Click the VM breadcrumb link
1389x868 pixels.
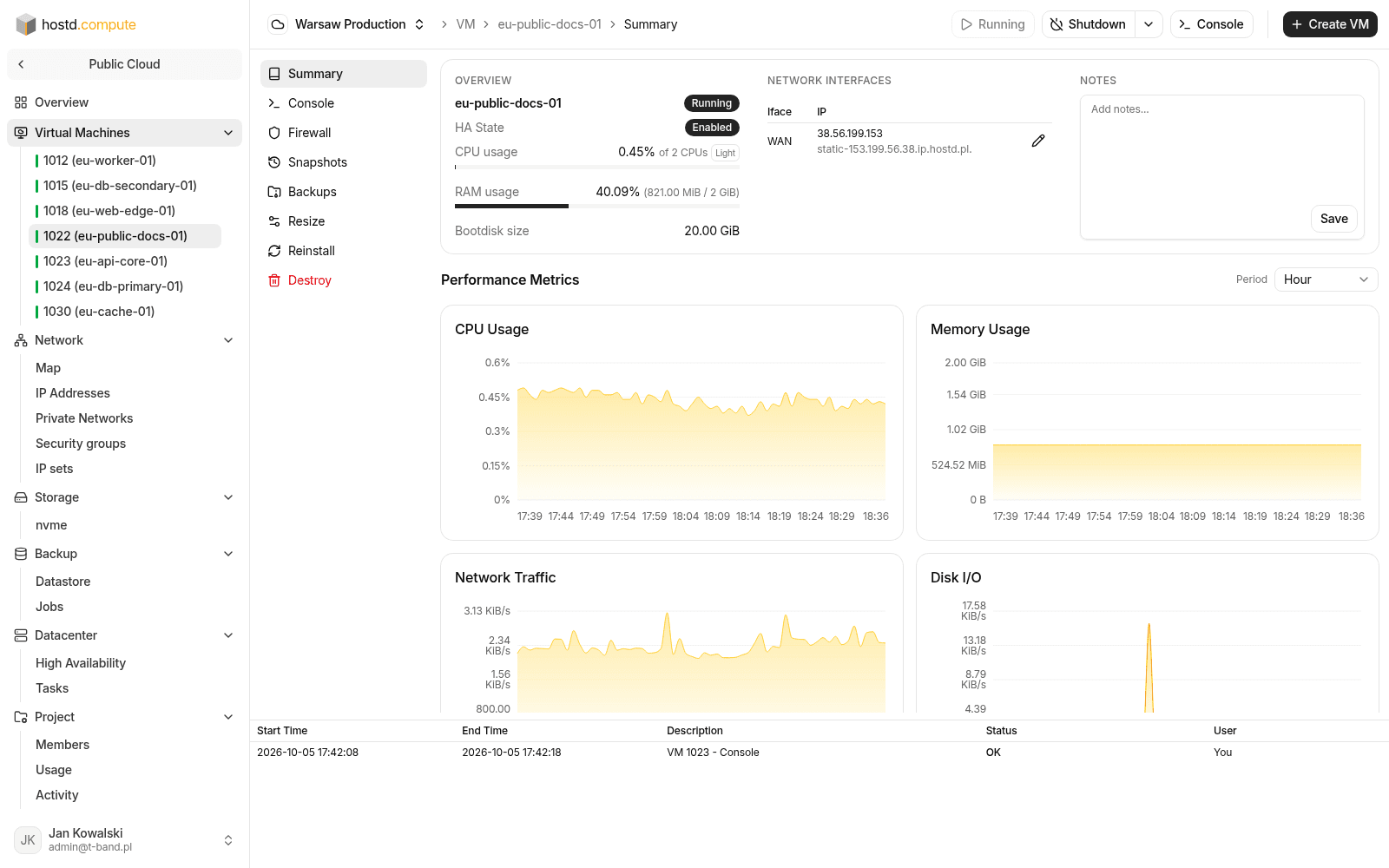tap(465, 24)
